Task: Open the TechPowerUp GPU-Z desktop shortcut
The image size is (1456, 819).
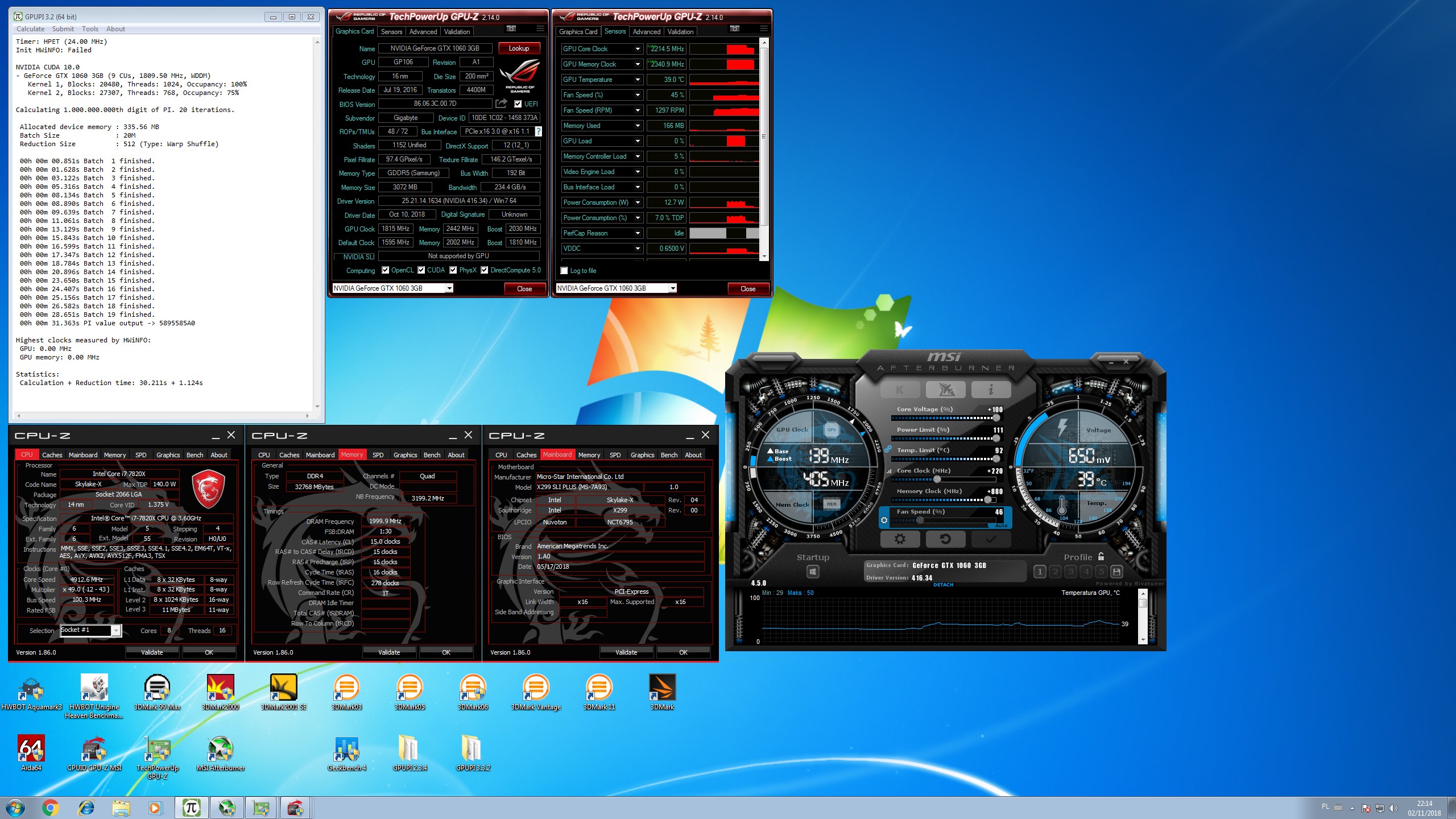Action: 157,758
